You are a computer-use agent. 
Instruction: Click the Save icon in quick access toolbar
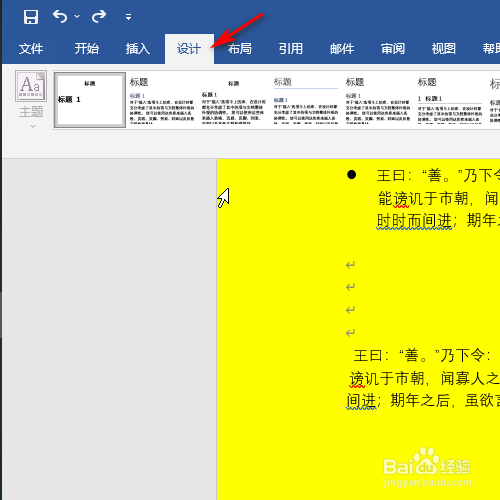[31, 17]
